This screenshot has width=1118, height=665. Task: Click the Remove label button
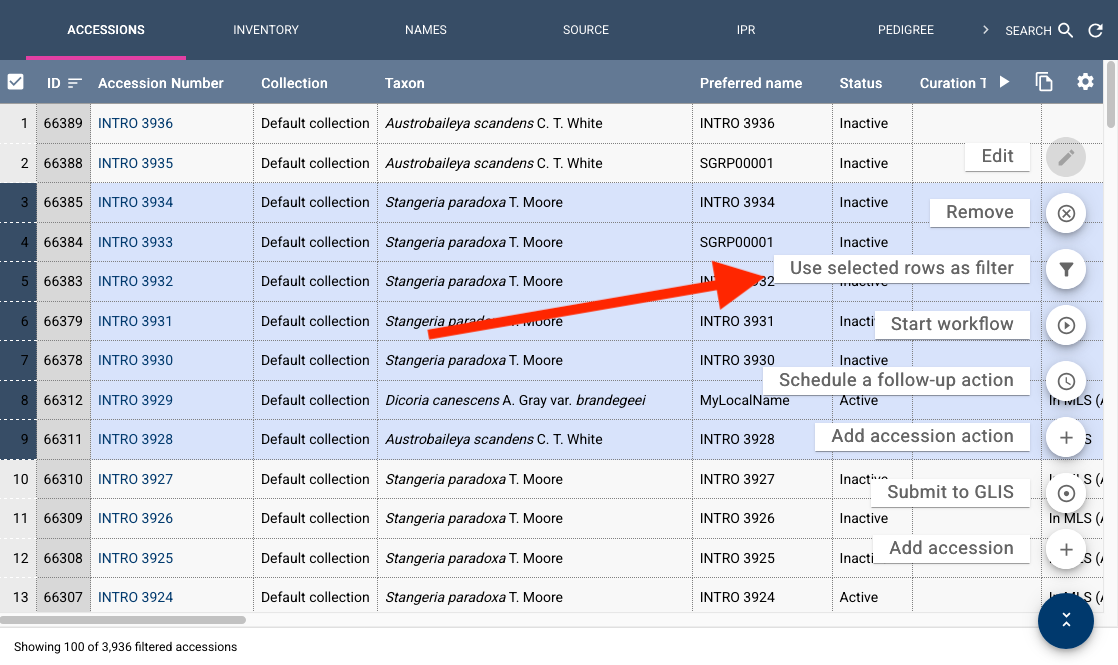(x=979, y=212)
